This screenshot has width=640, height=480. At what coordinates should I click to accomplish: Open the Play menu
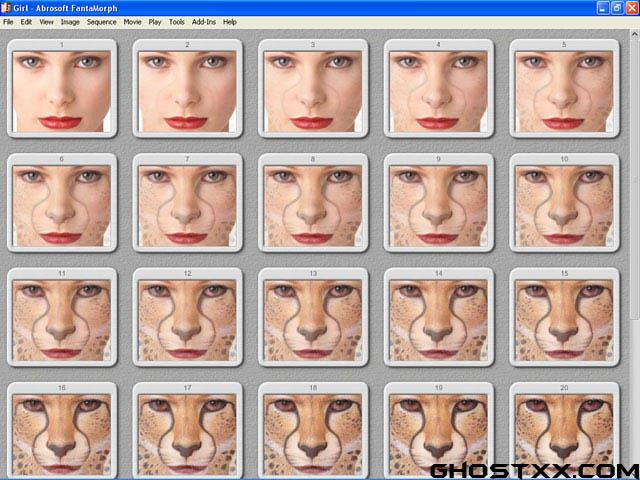[x=155, y=22]
